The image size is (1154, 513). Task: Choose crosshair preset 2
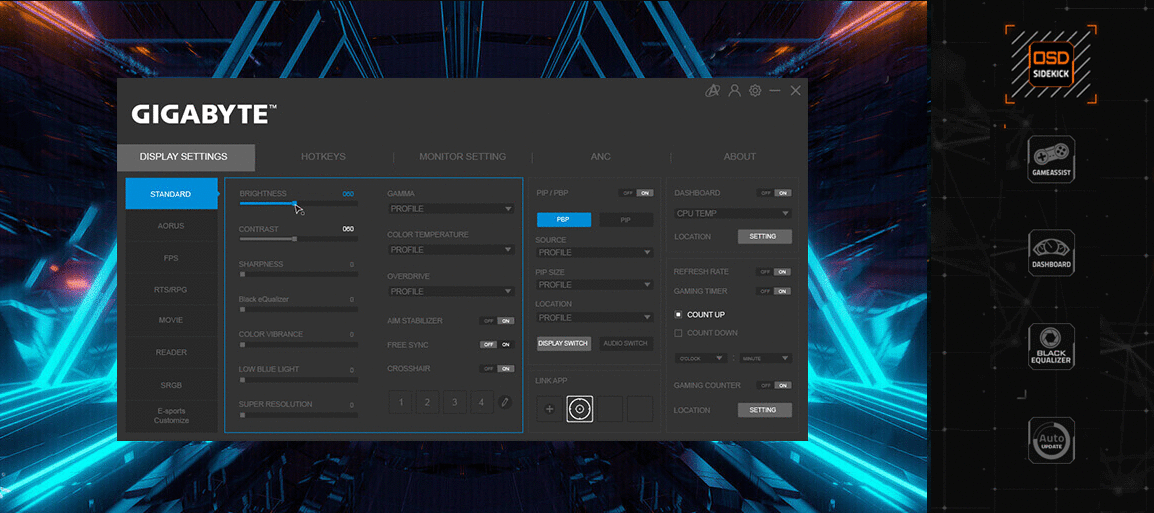pos(427,402)
